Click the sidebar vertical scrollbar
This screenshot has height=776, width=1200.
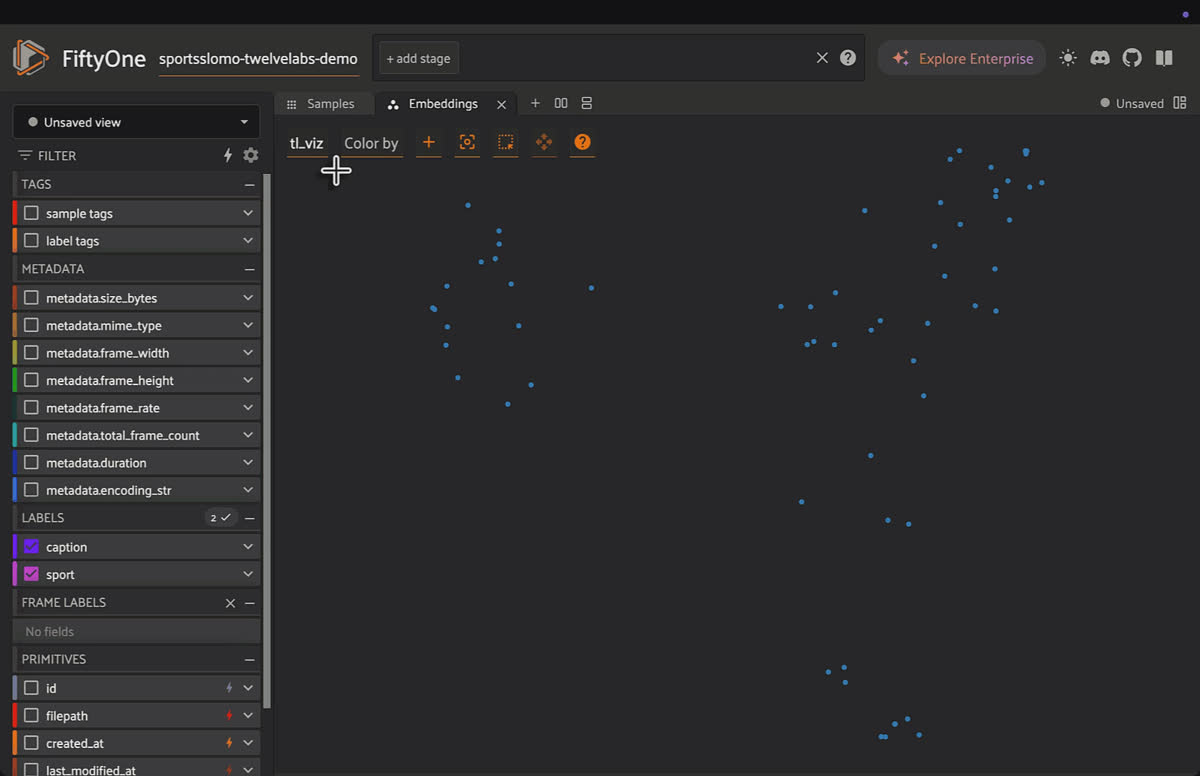267,440
